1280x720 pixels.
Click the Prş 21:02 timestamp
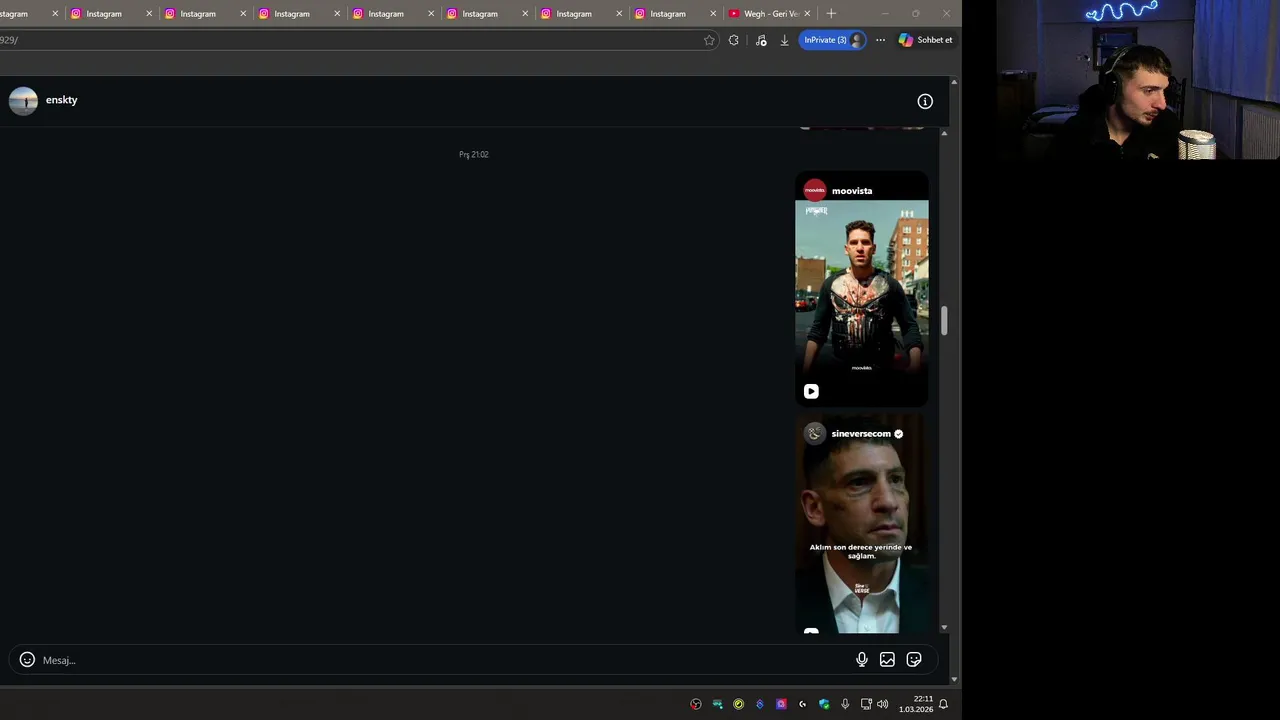[x=474, y=154]
